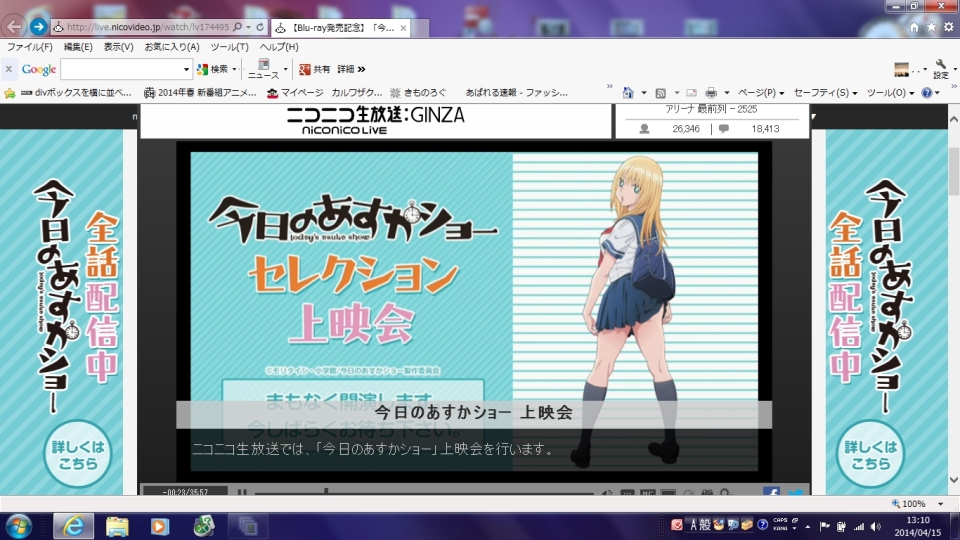Image resolution: width=960 pixels, height=540 pixels.
Task: Click the 共有 share button
Action: pos(314,69)
